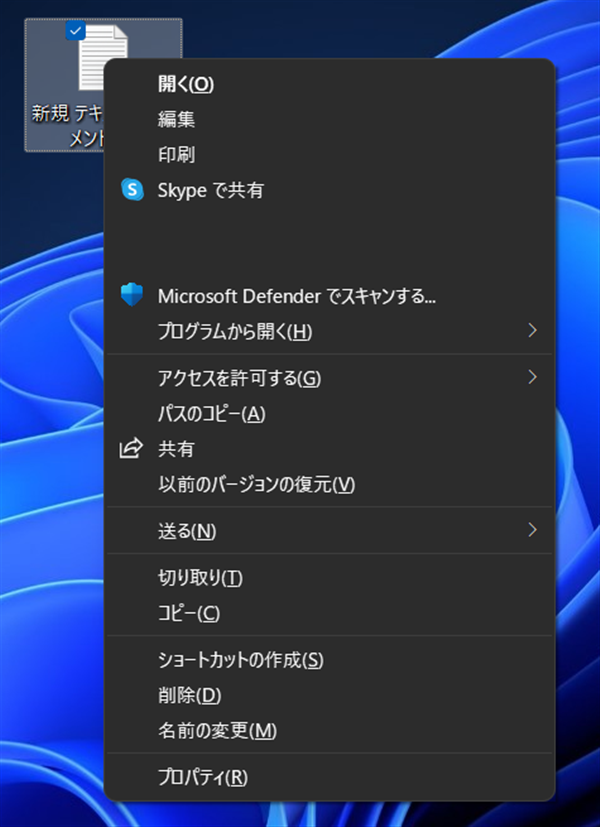Select アクセスを許可する(G) menu entry
This screenshot has width=600, height=827.
click(330, 378)
